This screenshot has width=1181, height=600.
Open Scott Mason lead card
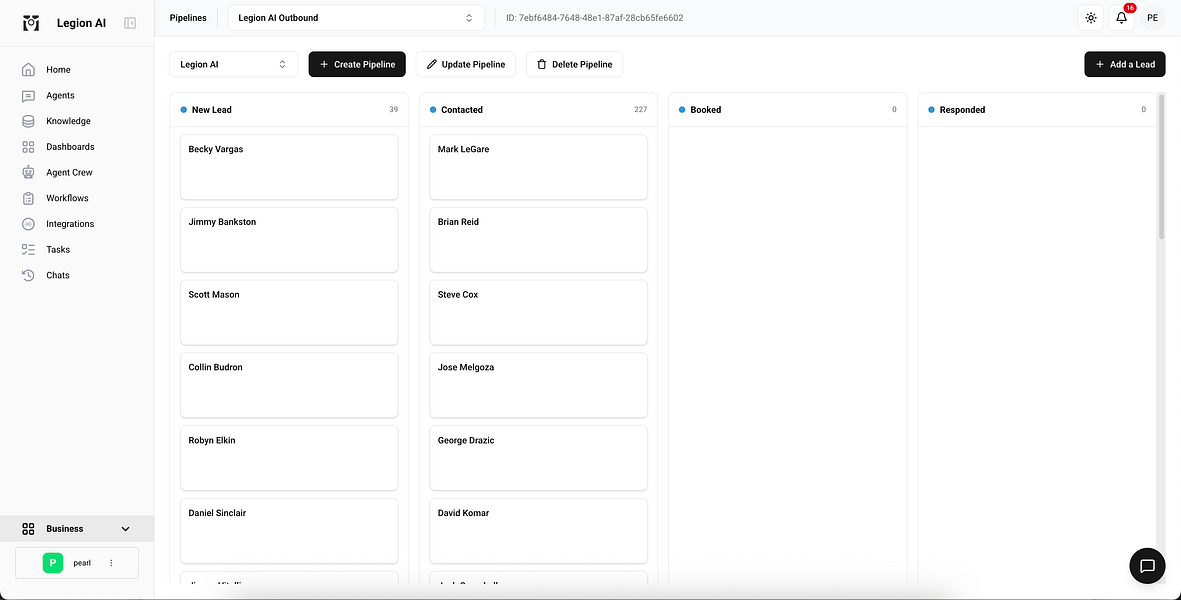pyautogui.click(x=289, y=312)
